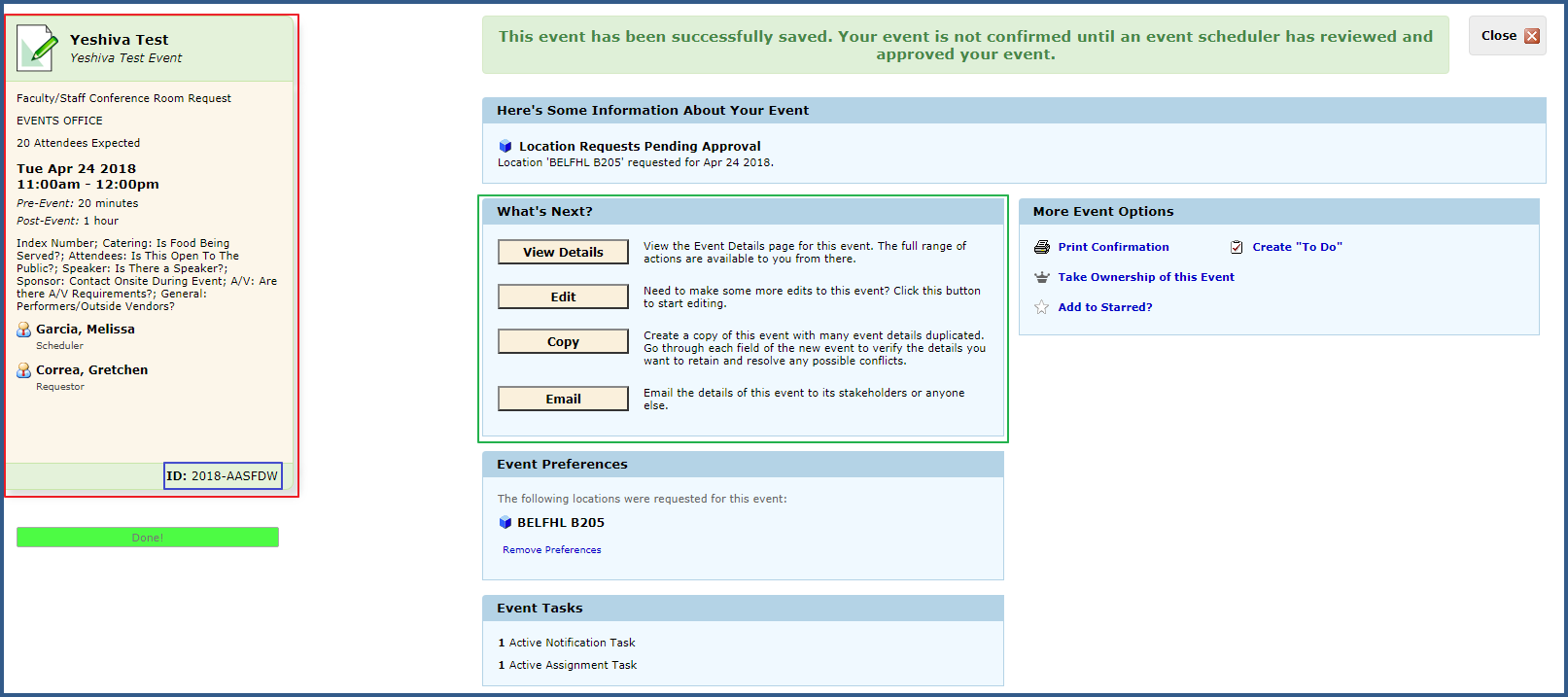This screenshot has width=1568, height=697.
Task: Click the checklist icon beside Create "To Do"
Action: (1237, 247)
